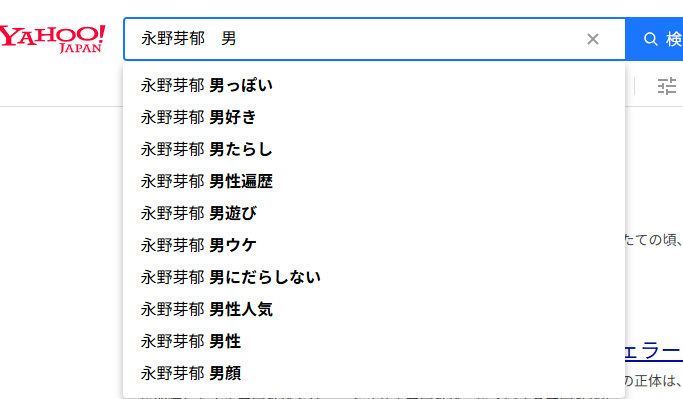
Task: Click the Yahoo! Japan logo
Action: click(x=52, y=39)
